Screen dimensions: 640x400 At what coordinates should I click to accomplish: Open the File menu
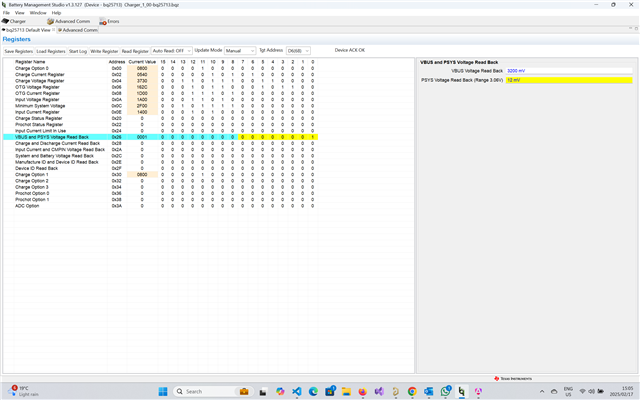[6, 13]
